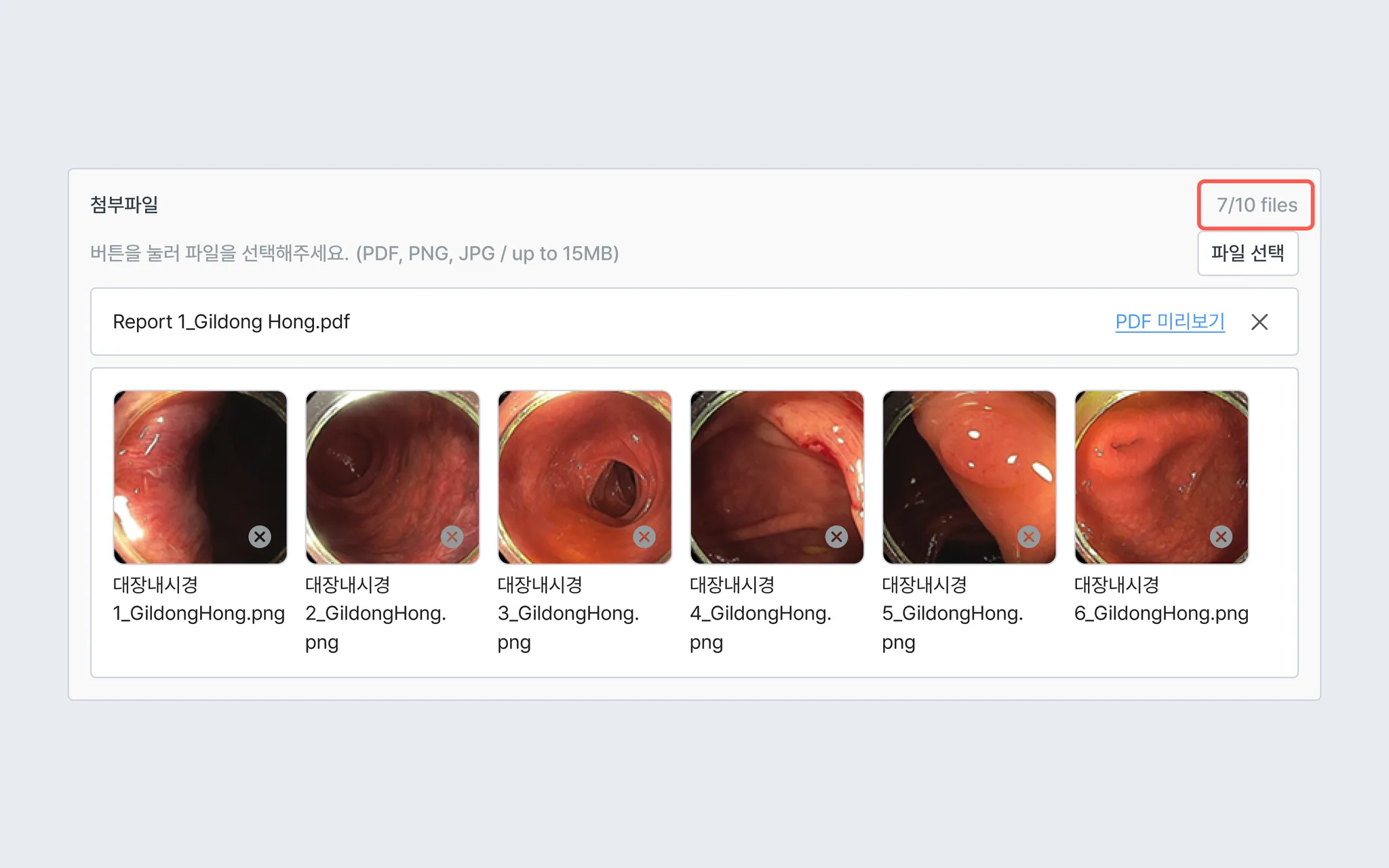View the second colonoscopy image thumbnail
The width and height of the screenshot is (1389, 868).
pyautogui.click(x=383, y=468)
